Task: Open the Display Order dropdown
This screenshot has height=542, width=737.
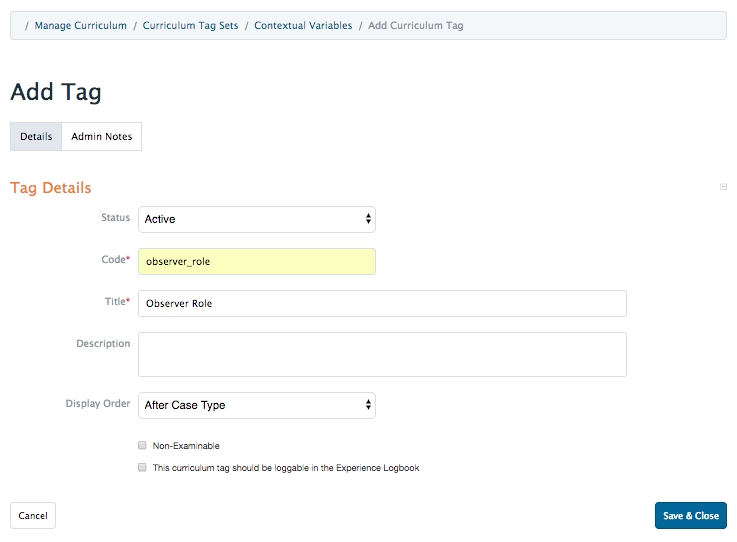Action: [x=256, y=405]
